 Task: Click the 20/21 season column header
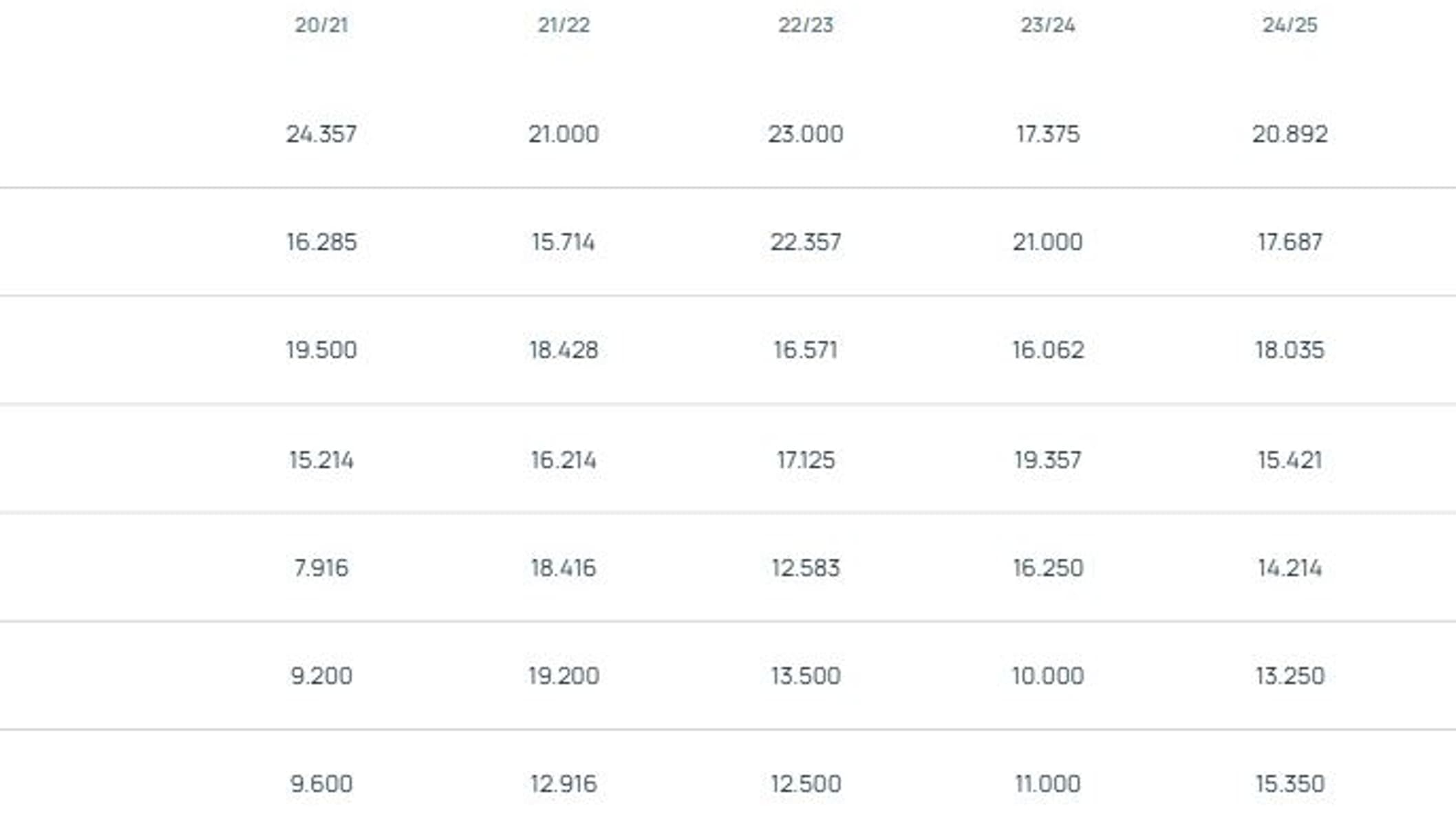pyautogui.click(x=321, y=25)
